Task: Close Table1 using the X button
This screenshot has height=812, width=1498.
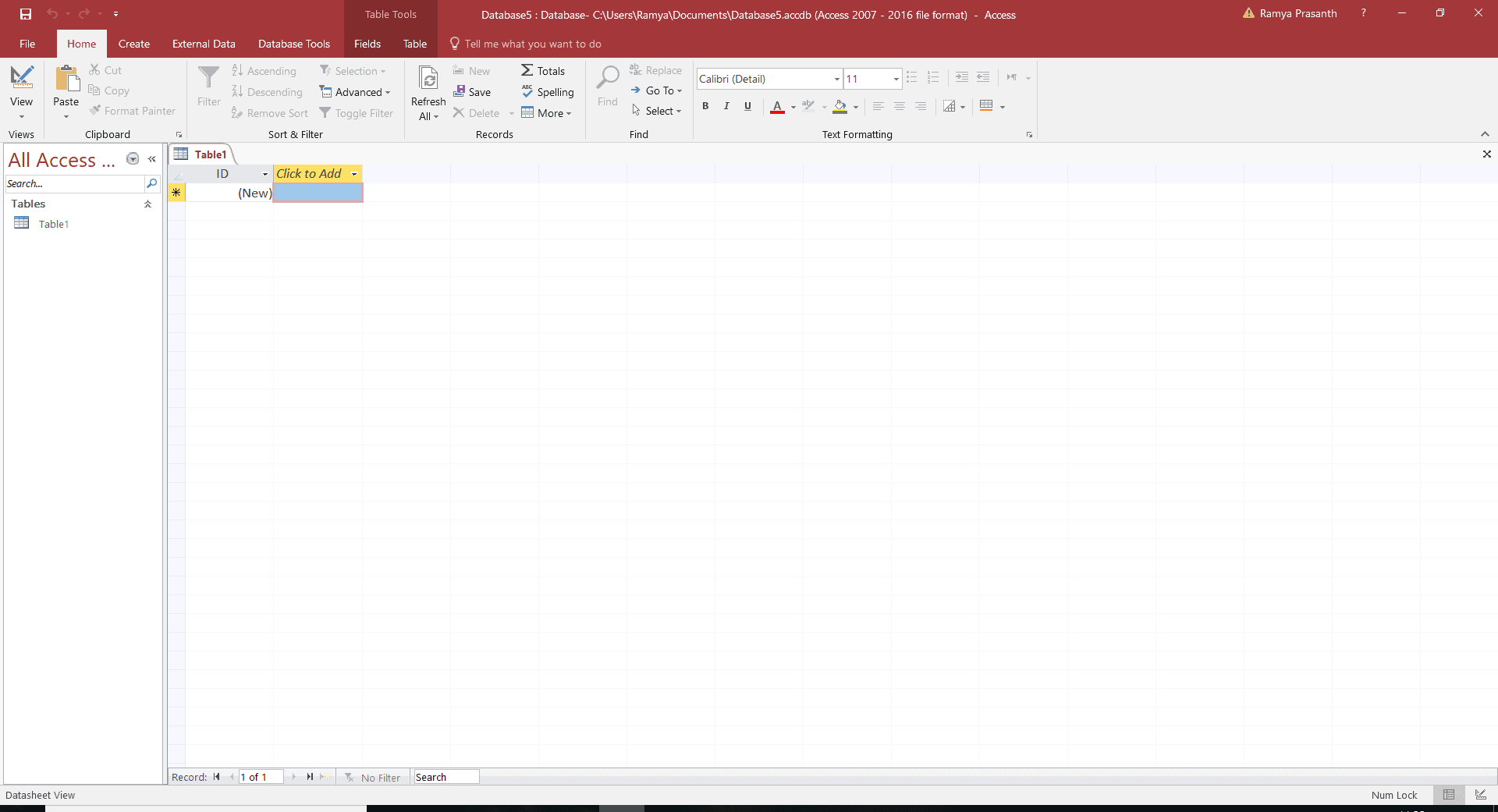Action: 1486,154
